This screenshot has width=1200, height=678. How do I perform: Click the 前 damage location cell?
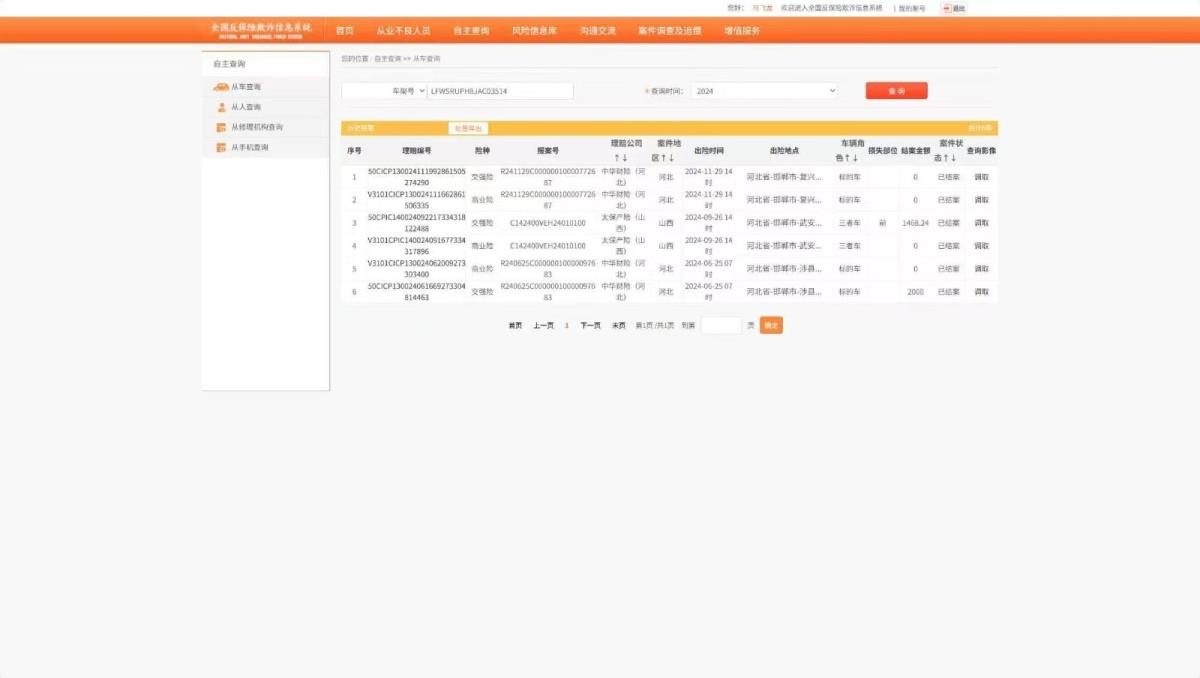point(882,223)
